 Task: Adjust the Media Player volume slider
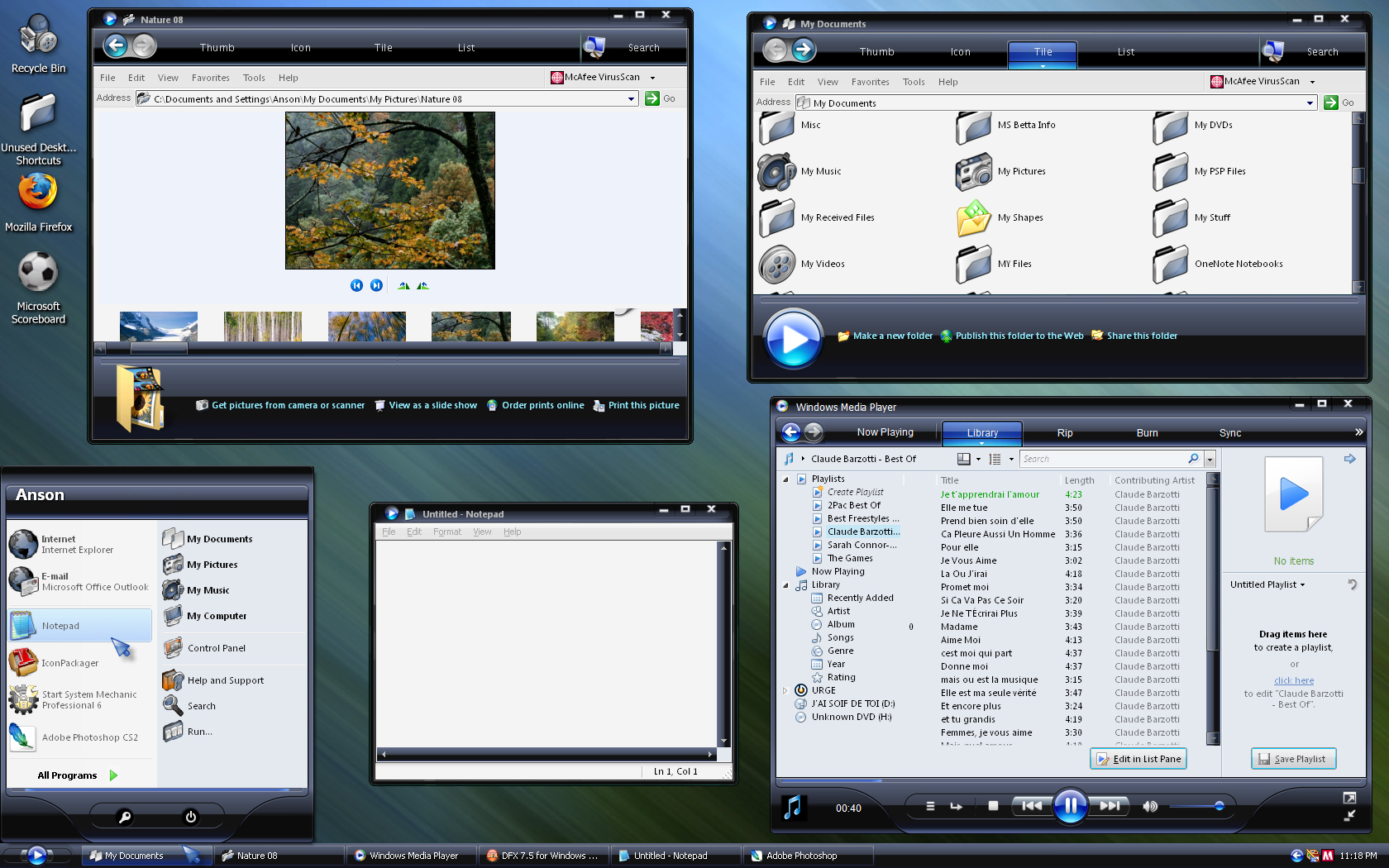click(1197, 806)
